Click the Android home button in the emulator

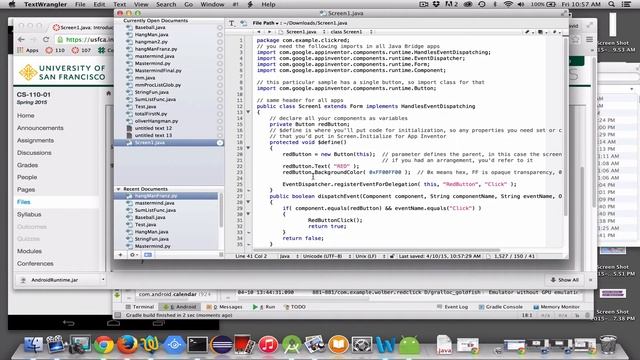pos(113,323)
